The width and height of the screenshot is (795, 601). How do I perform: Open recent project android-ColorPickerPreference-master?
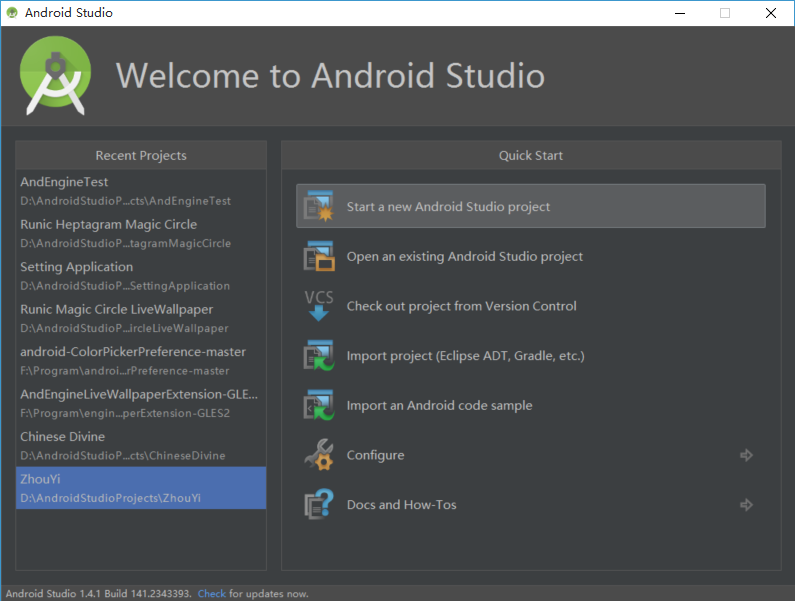(x=141, y=361)
